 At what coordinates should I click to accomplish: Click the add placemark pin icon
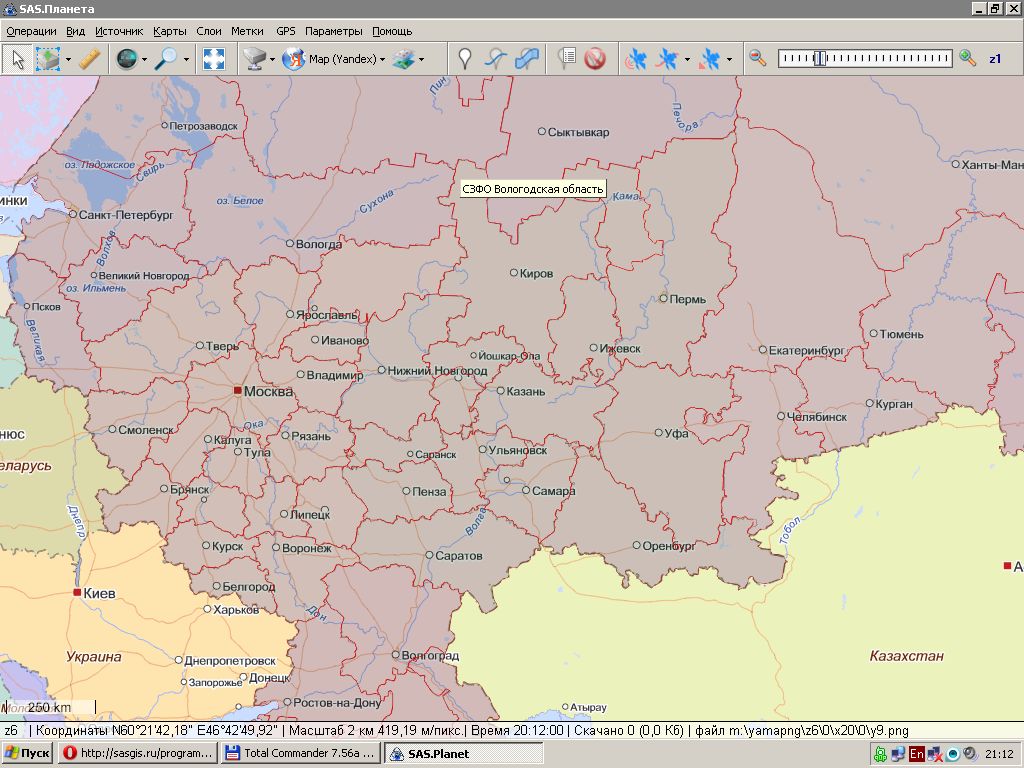click(x=464, y=59)
